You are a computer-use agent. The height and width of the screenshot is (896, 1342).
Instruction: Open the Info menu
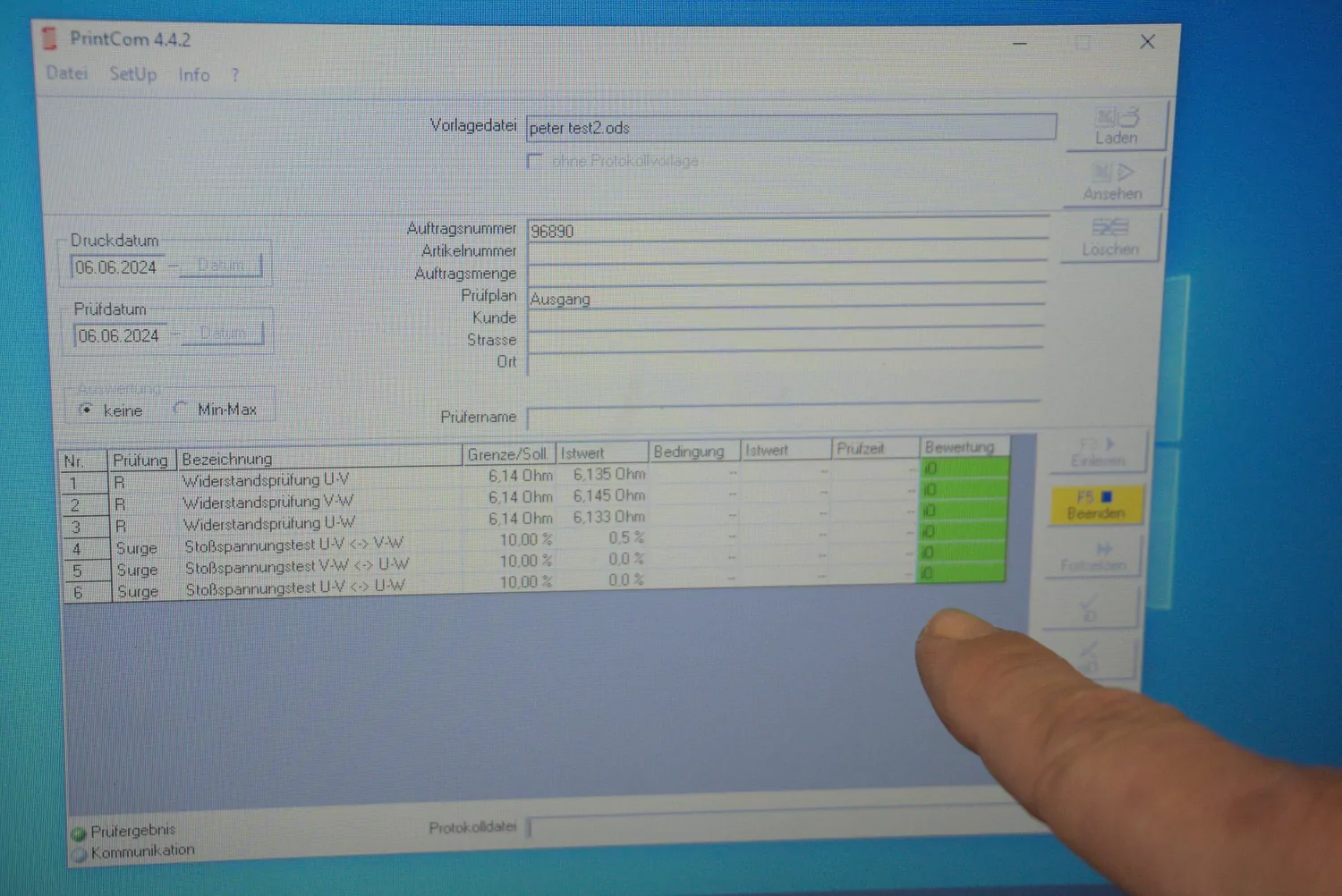pos(194,74)
